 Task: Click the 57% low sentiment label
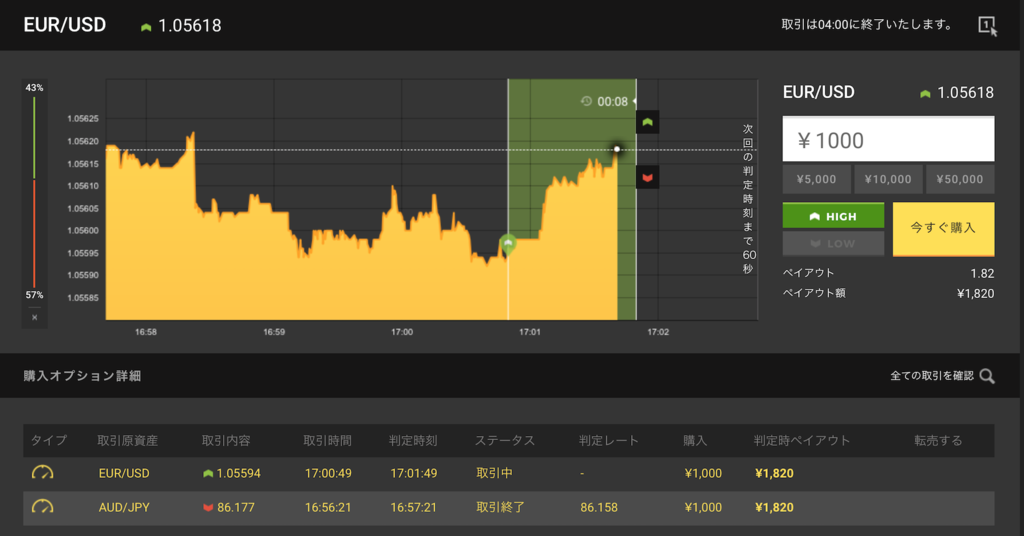point(34,295)
